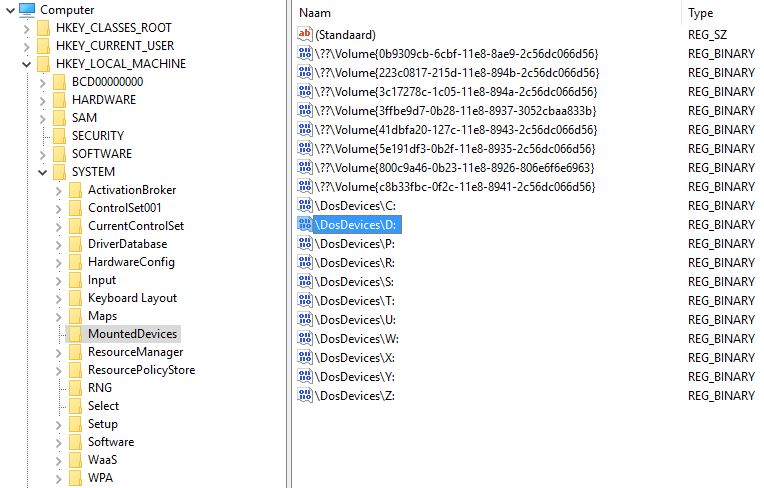Image resolution: width=764 pixels, height=488 pixels.
Task: Click the Computer monitor icon in tree
Action: pyautogui.click(x=27, y=10)
